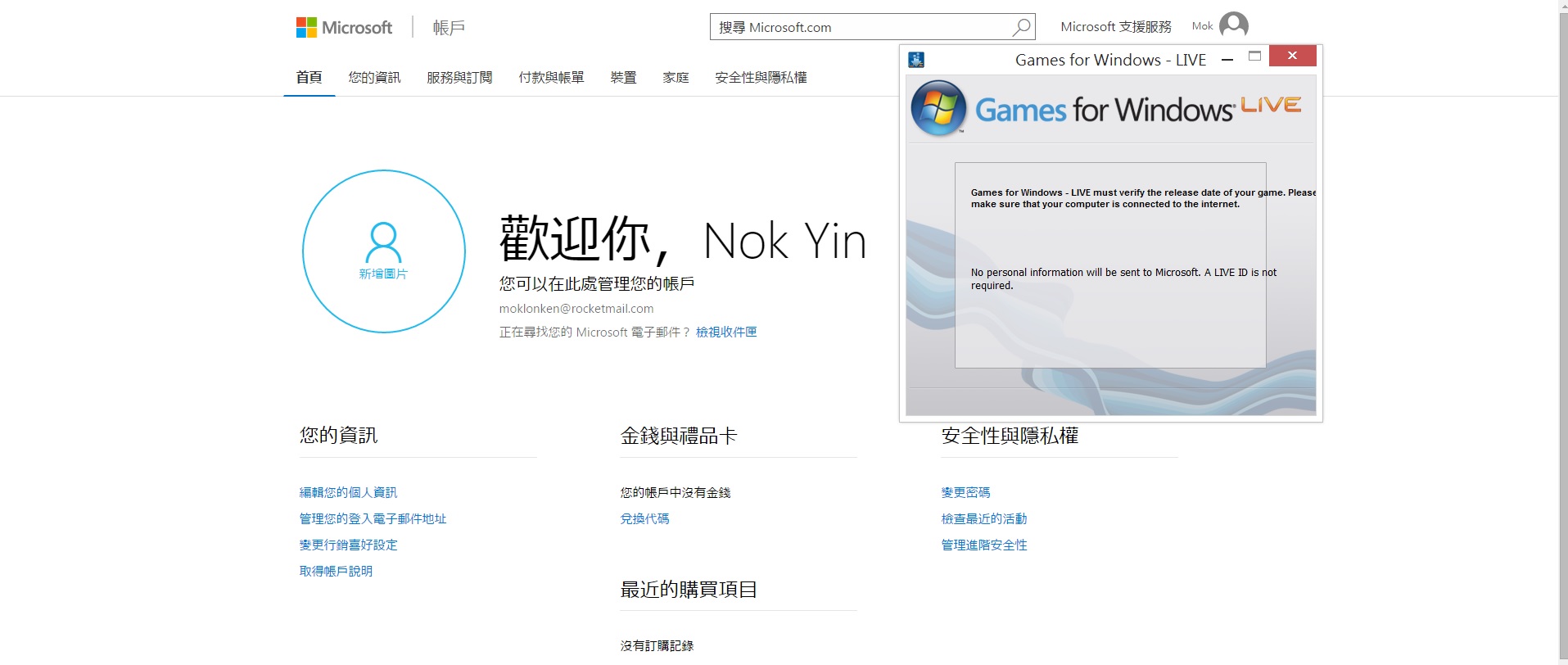Click the 兌換代碼 link
Viewport: 1568px width, 665px height.
644,518
